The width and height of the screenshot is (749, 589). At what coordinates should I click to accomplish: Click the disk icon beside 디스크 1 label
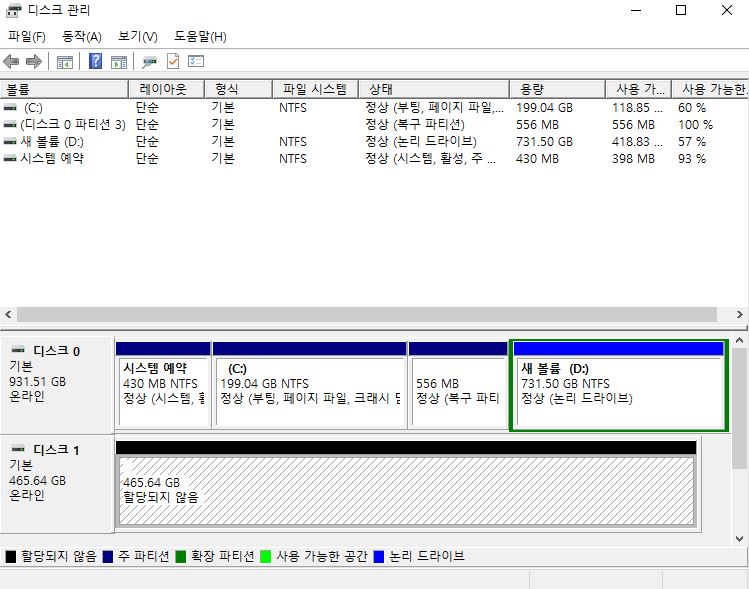[18, 449]
